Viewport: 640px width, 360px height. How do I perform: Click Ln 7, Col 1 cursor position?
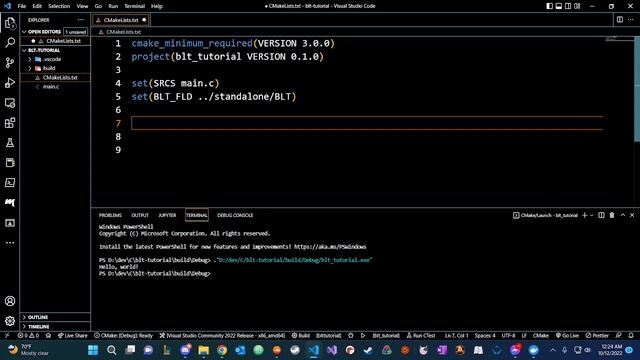click(456, 336)
